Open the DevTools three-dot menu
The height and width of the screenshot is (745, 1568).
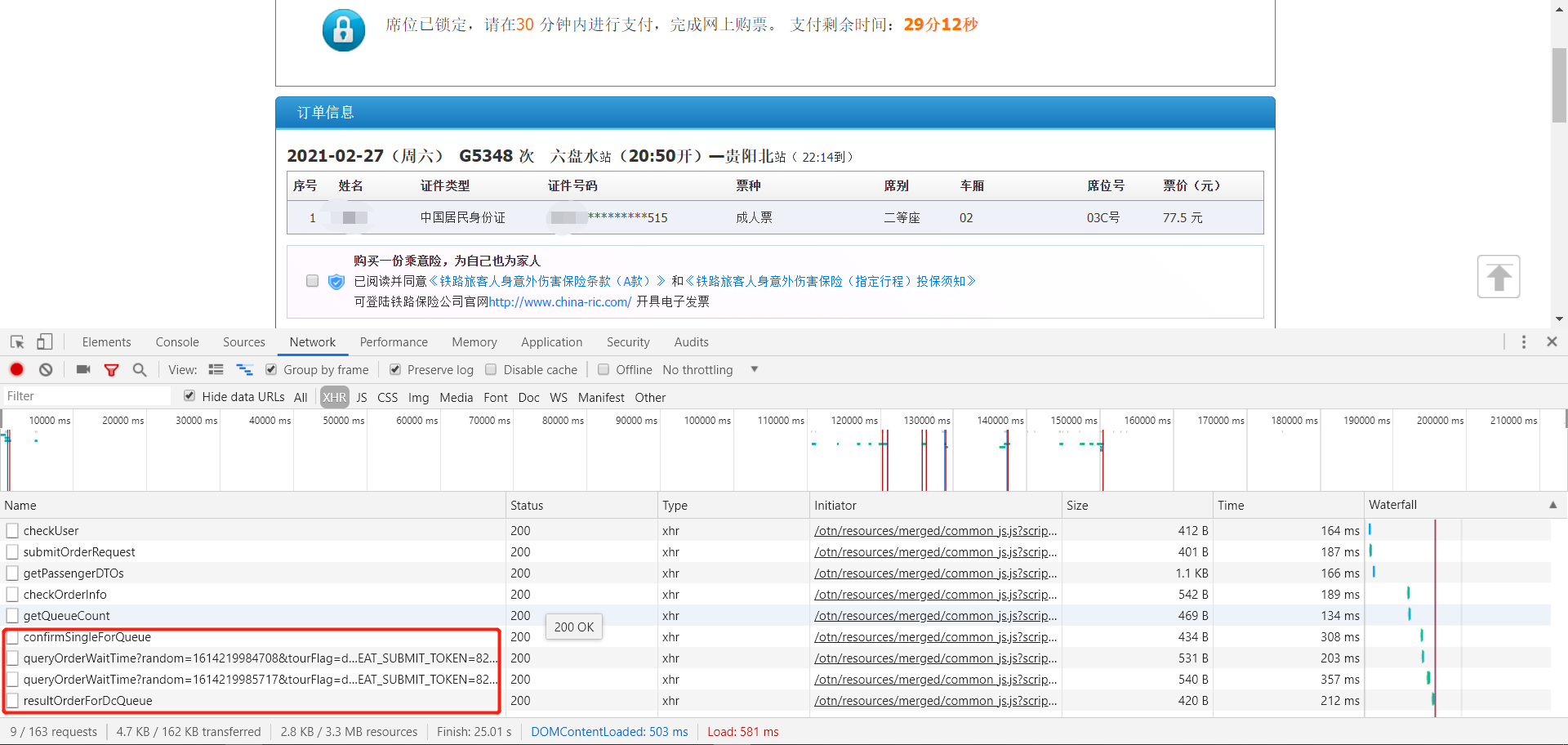point(1524,341)
